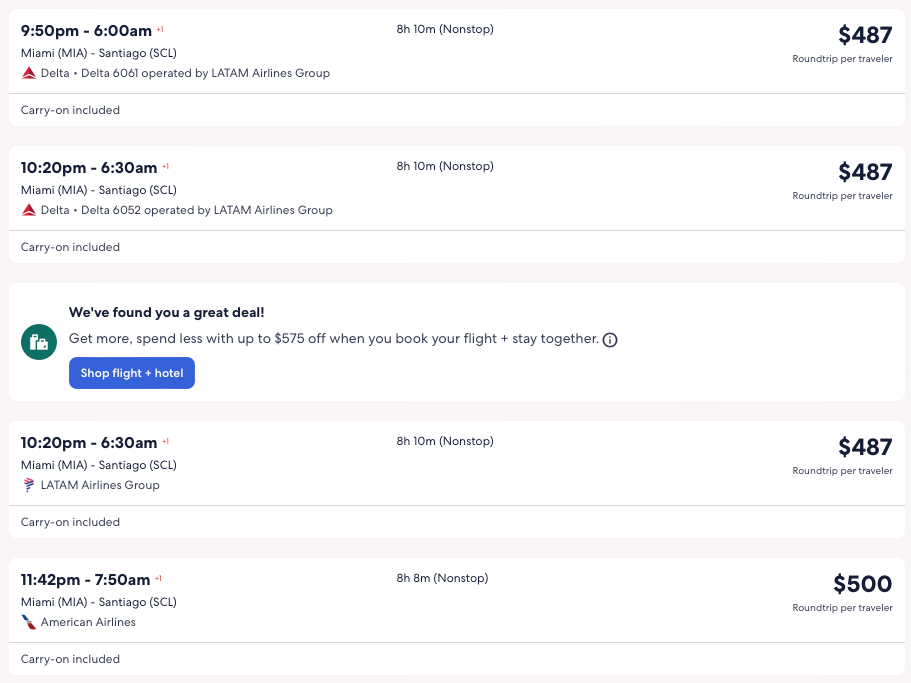Click the American Airlines logo icon
This screenshot has height=683, width=911.
(x=29, y=622)
